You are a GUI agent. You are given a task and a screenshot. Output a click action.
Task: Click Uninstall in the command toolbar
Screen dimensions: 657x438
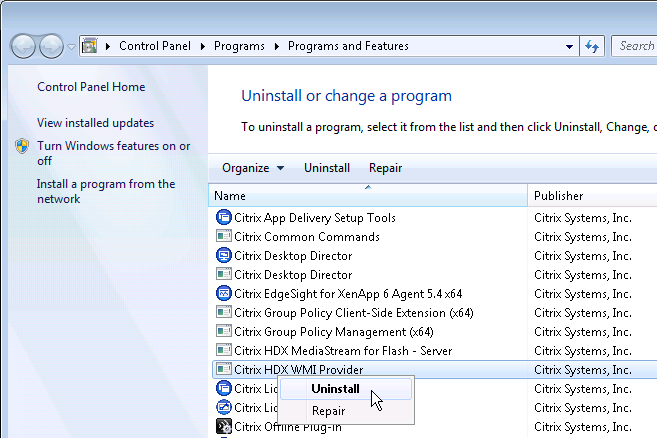(x=327, y=168)
